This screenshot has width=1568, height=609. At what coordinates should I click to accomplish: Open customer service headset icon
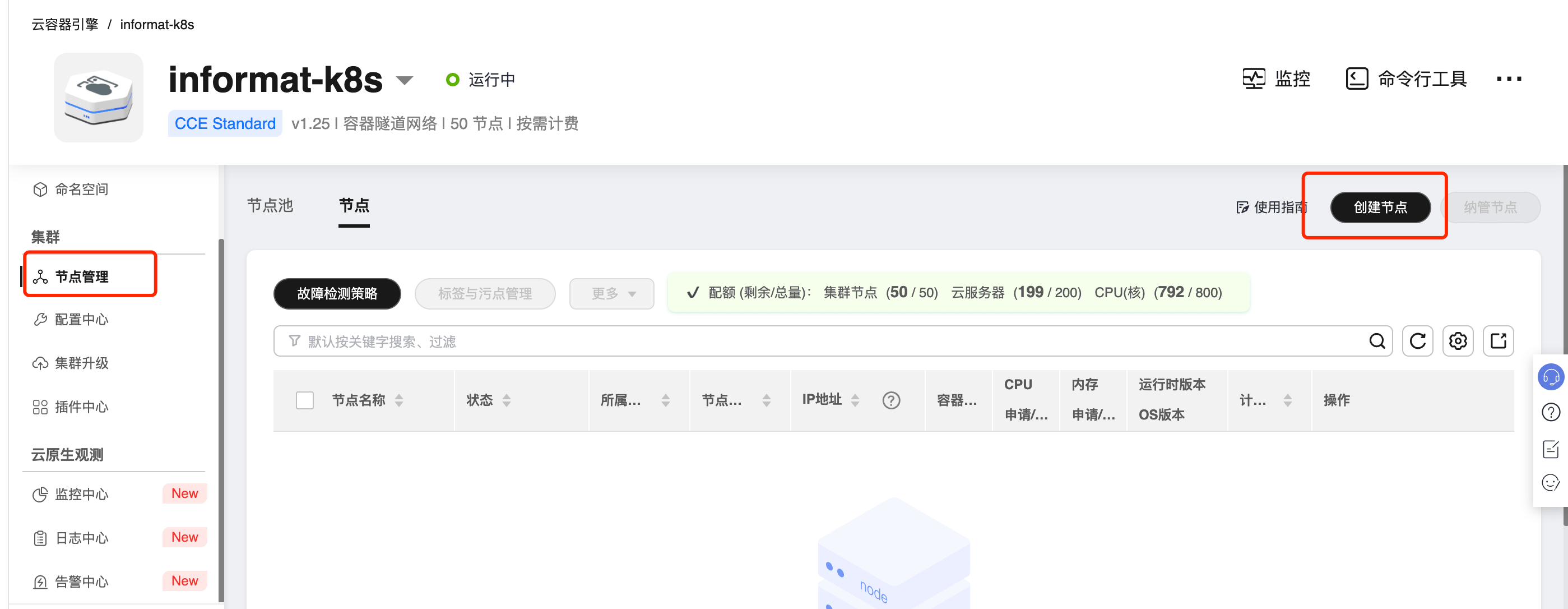click(1551, 377)
